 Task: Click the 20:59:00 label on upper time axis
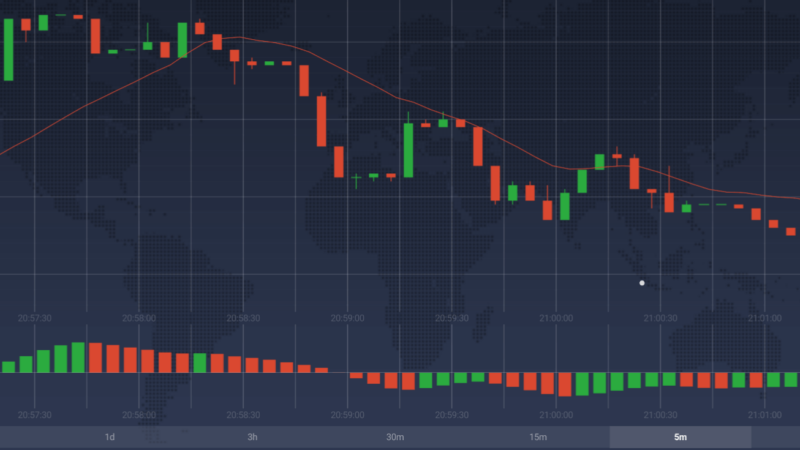pyautogui.click(x=347, y=317)
